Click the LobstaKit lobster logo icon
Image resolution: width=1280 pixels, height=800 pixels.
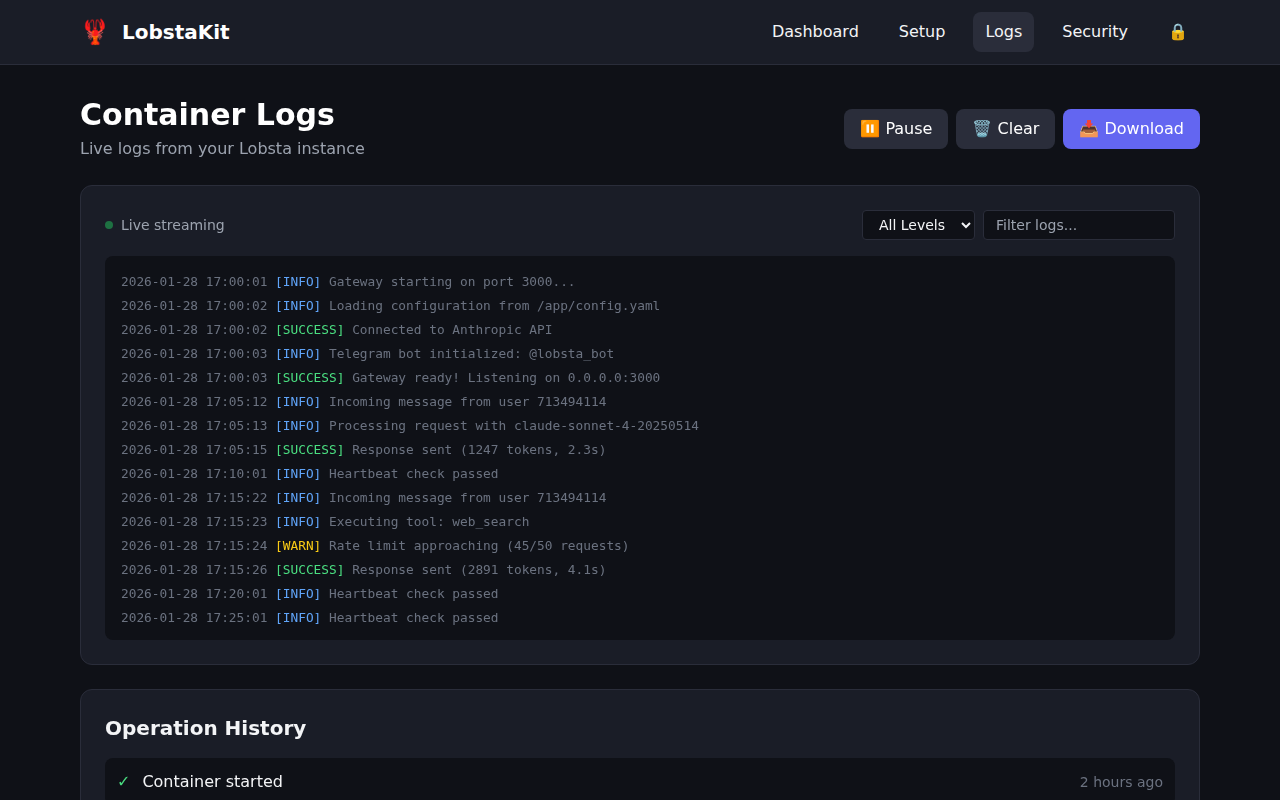[x=95, y=31]
